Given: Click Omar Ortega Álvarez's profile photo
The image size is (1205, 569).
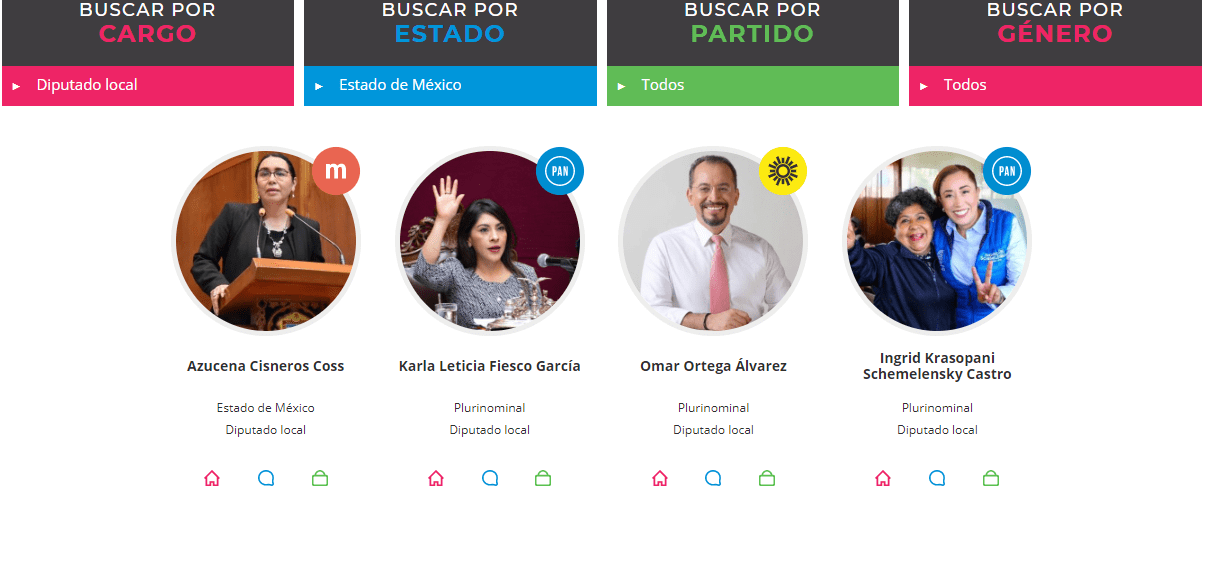Looking at the screenshot, I should 713,241.
